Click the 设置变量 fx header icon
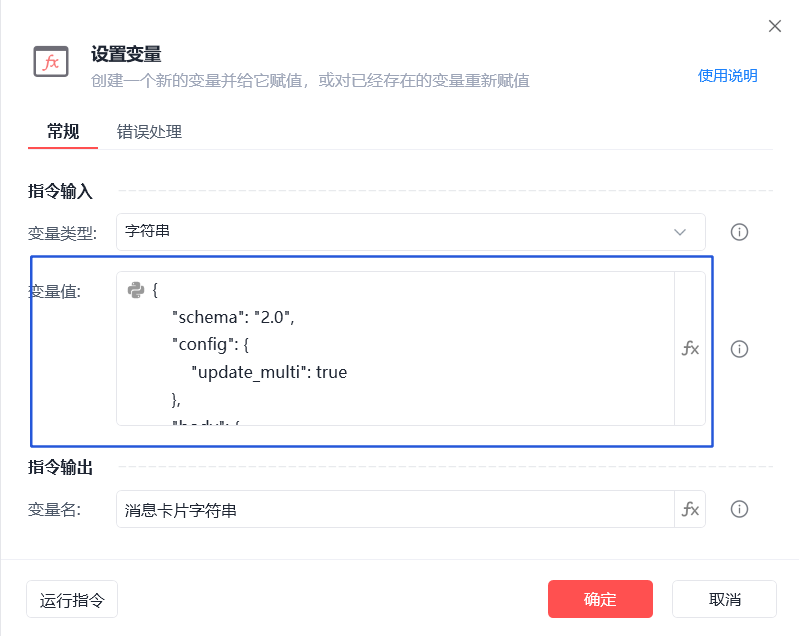799x636 pixels. [x=51, y=62]
